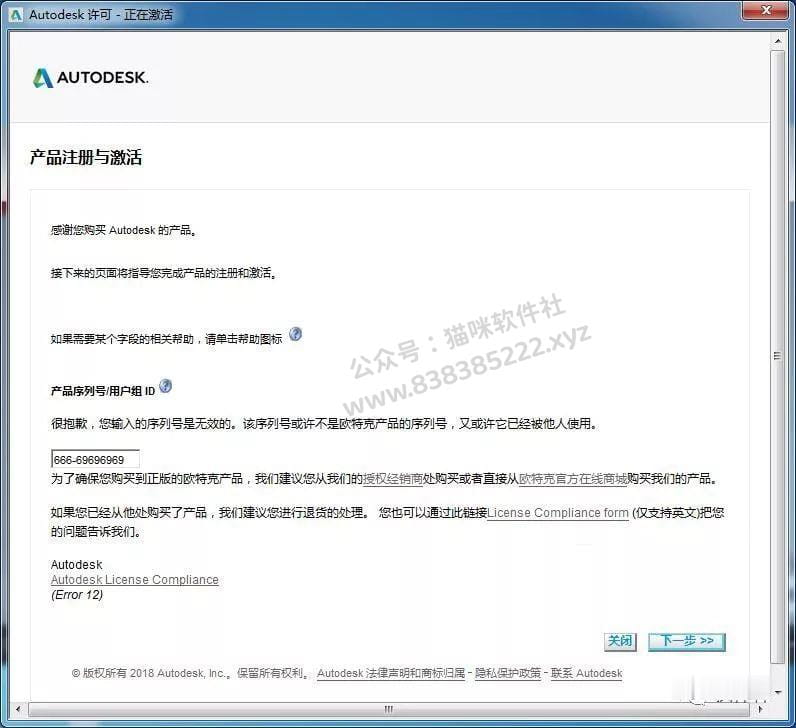Click the Autodesk title bar app icon
This screenshot has width=796, height=728.
(x=16, y=15)
